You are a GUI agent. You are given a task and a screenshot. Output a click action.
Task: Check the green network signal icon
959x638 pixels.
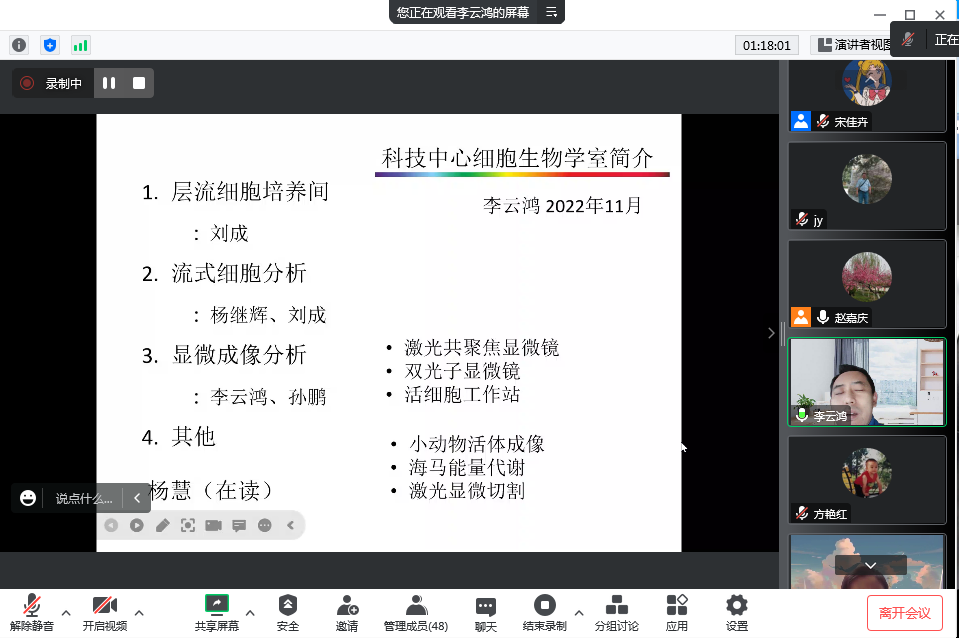80,45
